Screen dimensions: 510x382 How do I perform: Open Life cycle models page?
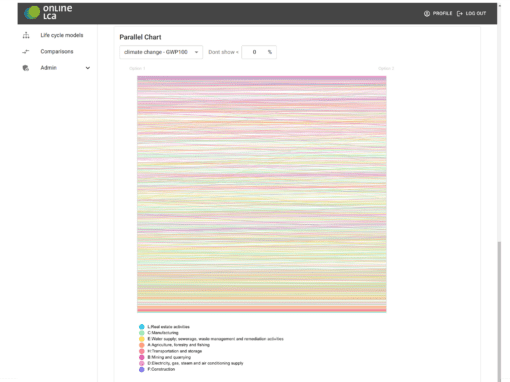click(x=62, y=35)
